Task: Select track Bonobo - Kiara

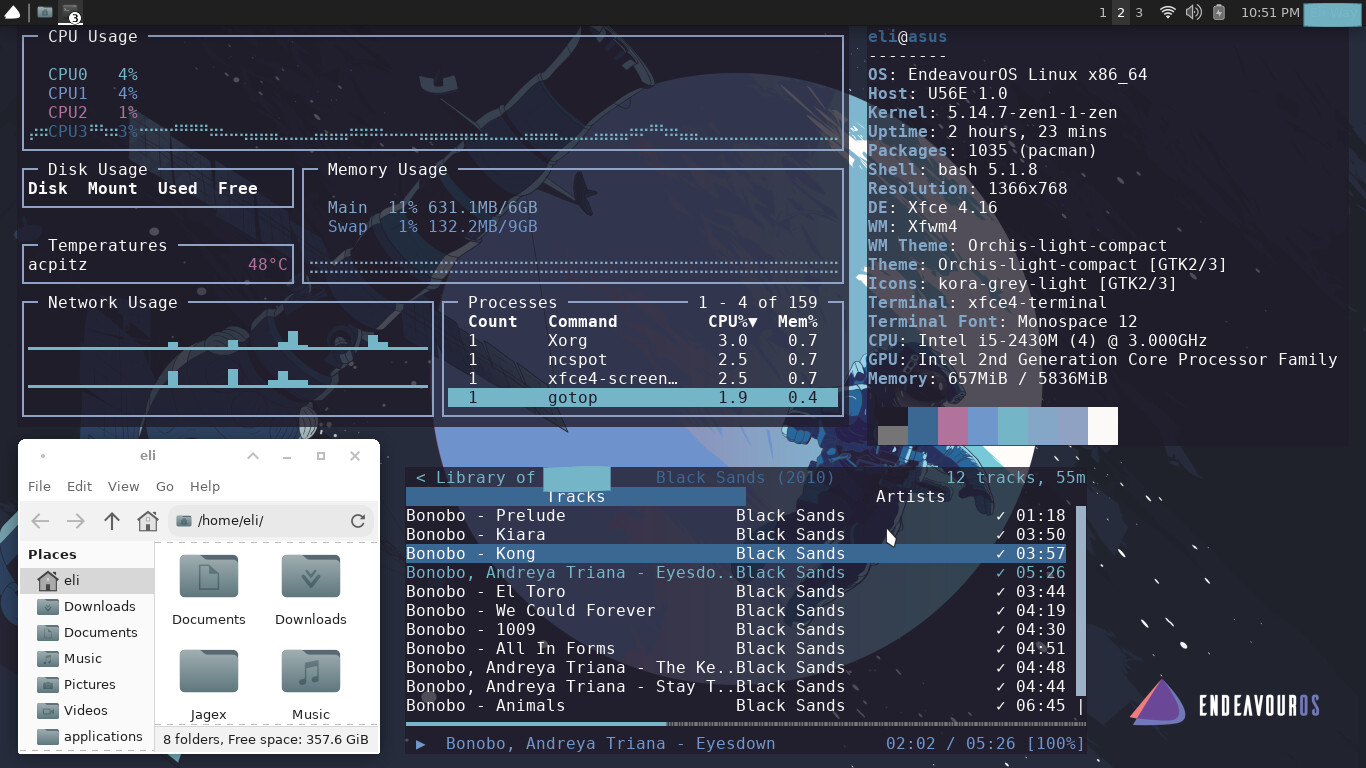Action: [x=736, y=535]
